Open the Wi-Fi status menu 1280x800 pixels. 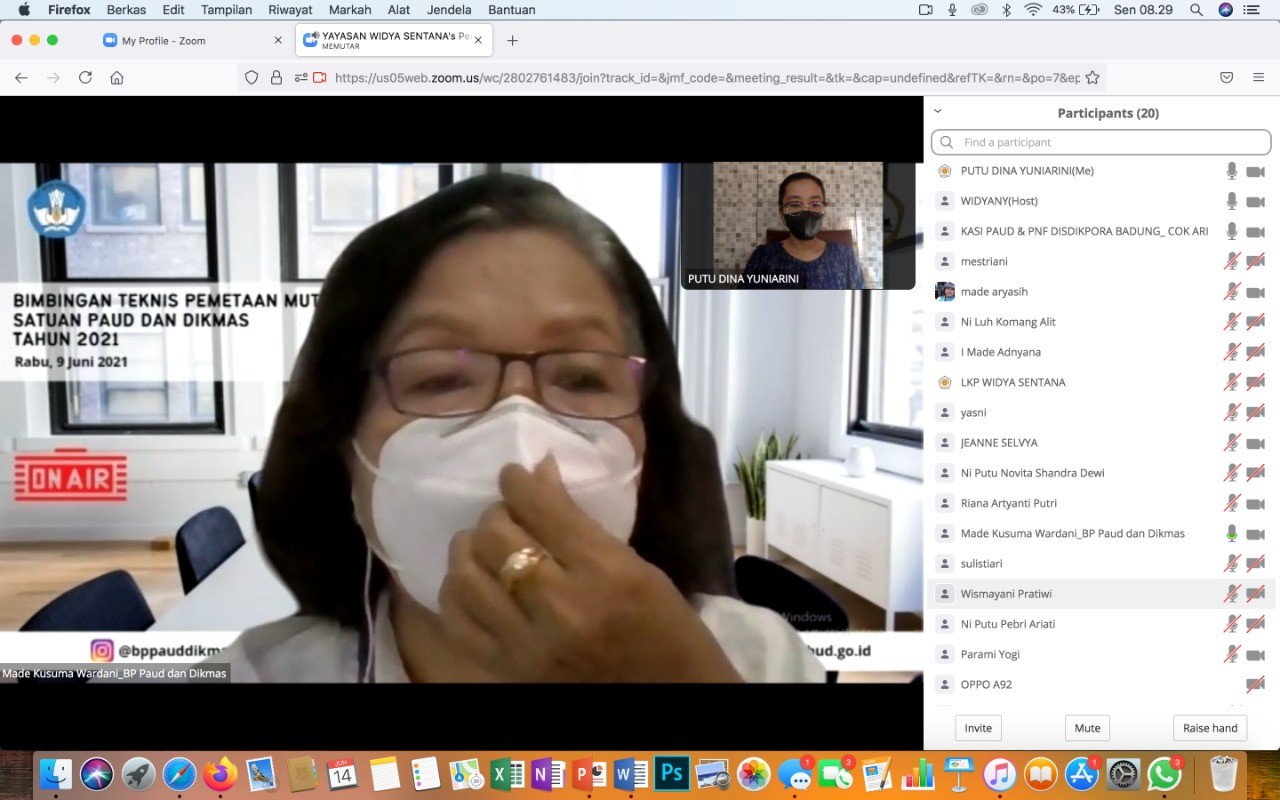pos(1033,10)
